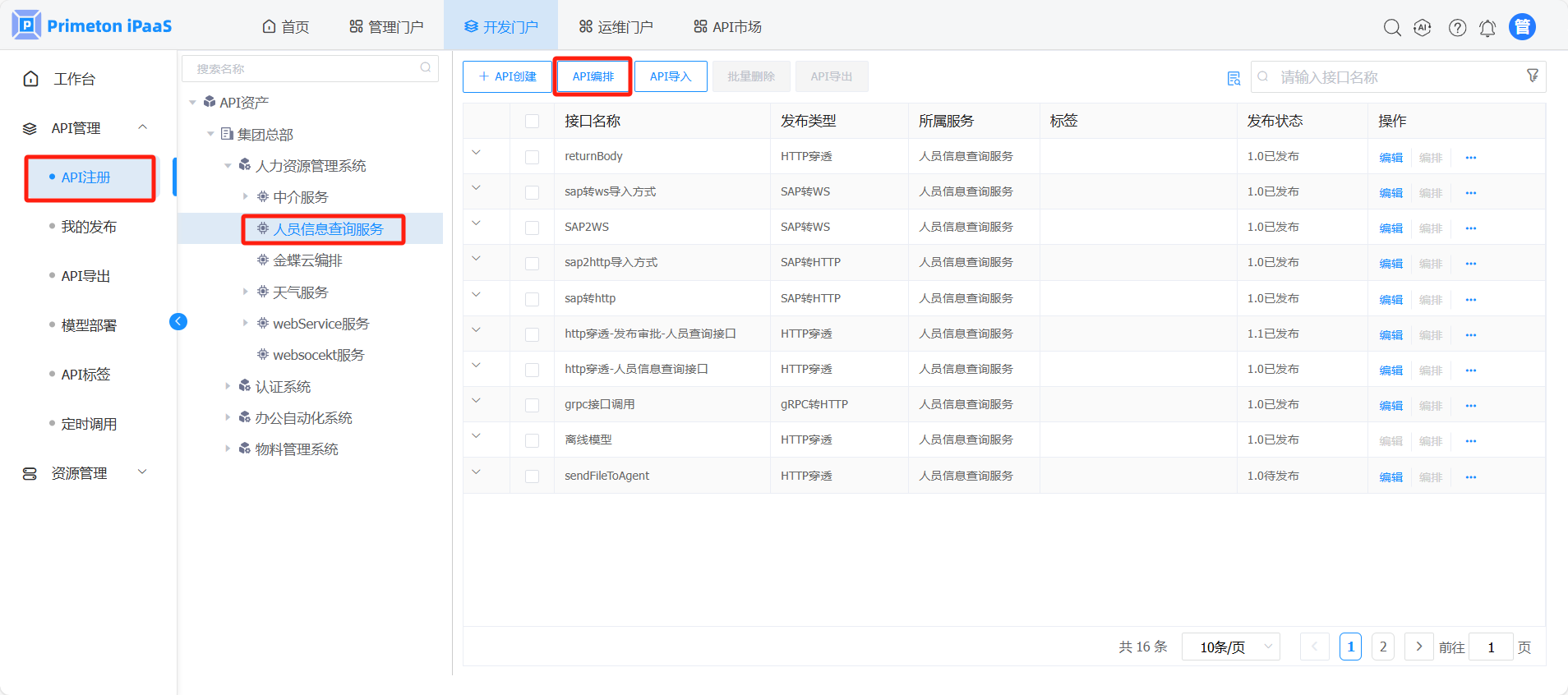Screen dimensions: 1568x695
Task: Select the SAP2WS row checkbox
Action: pos(533,228)
